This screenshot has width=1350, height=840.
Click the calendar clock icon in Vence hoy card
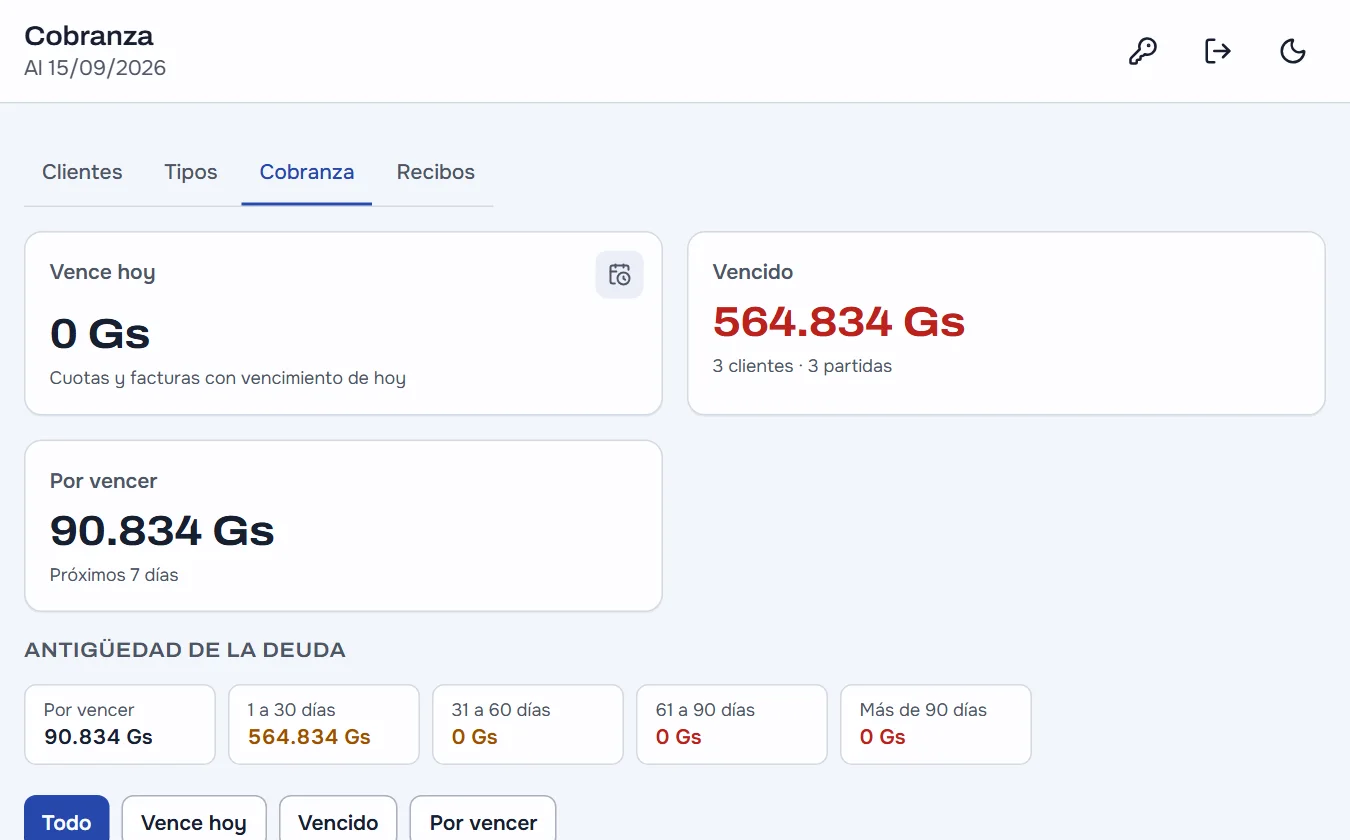pyautogui.click(x=620, y=274)
